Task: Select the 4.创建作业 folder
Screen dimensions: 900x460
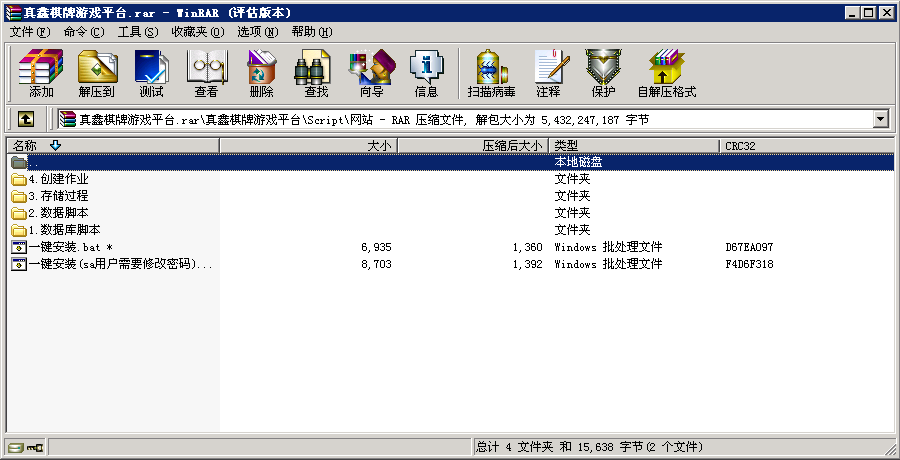Action: (58, 179)
